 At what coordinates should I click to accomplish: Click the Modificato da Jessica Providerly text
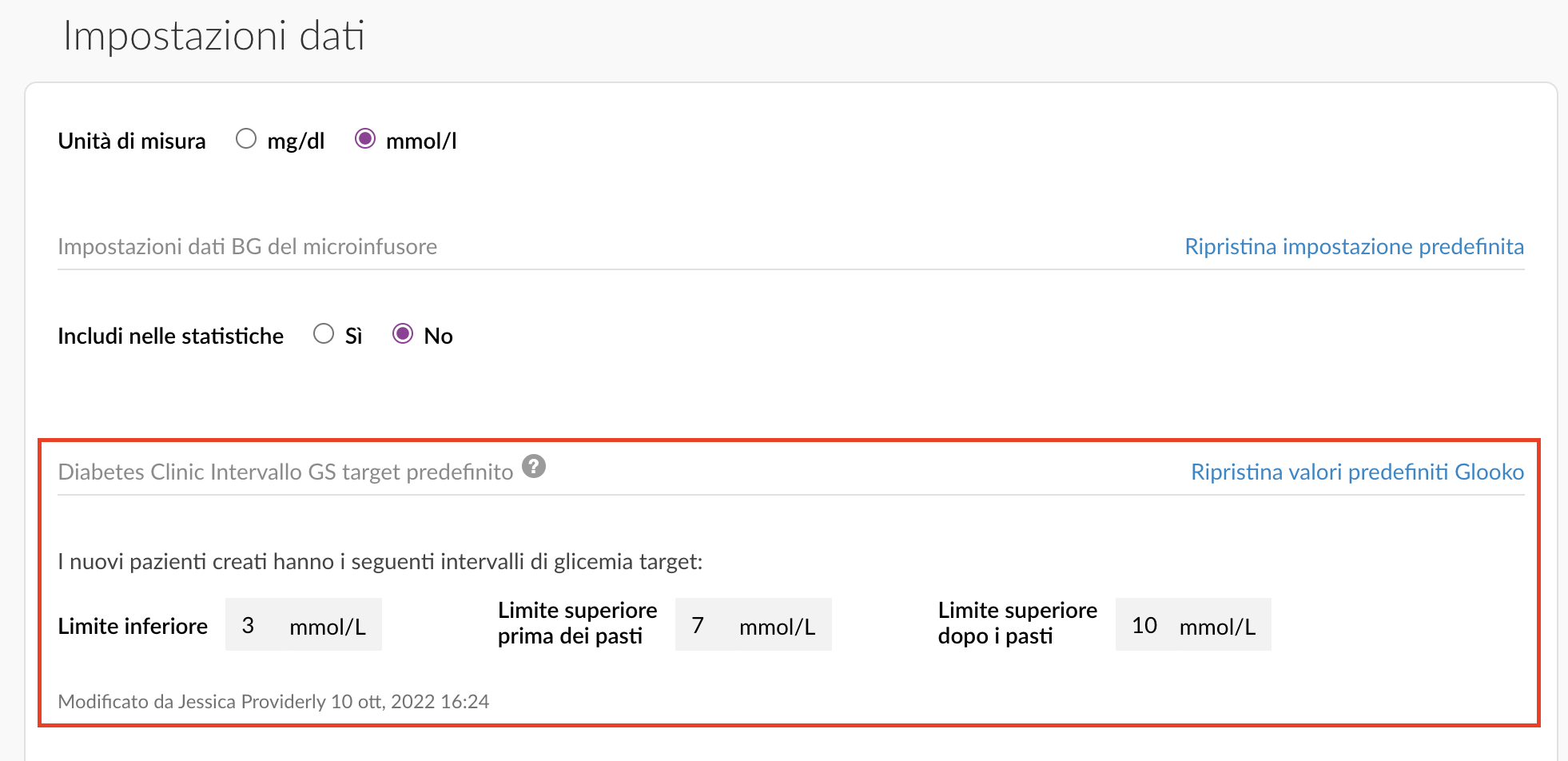click(x=273, y=701)
